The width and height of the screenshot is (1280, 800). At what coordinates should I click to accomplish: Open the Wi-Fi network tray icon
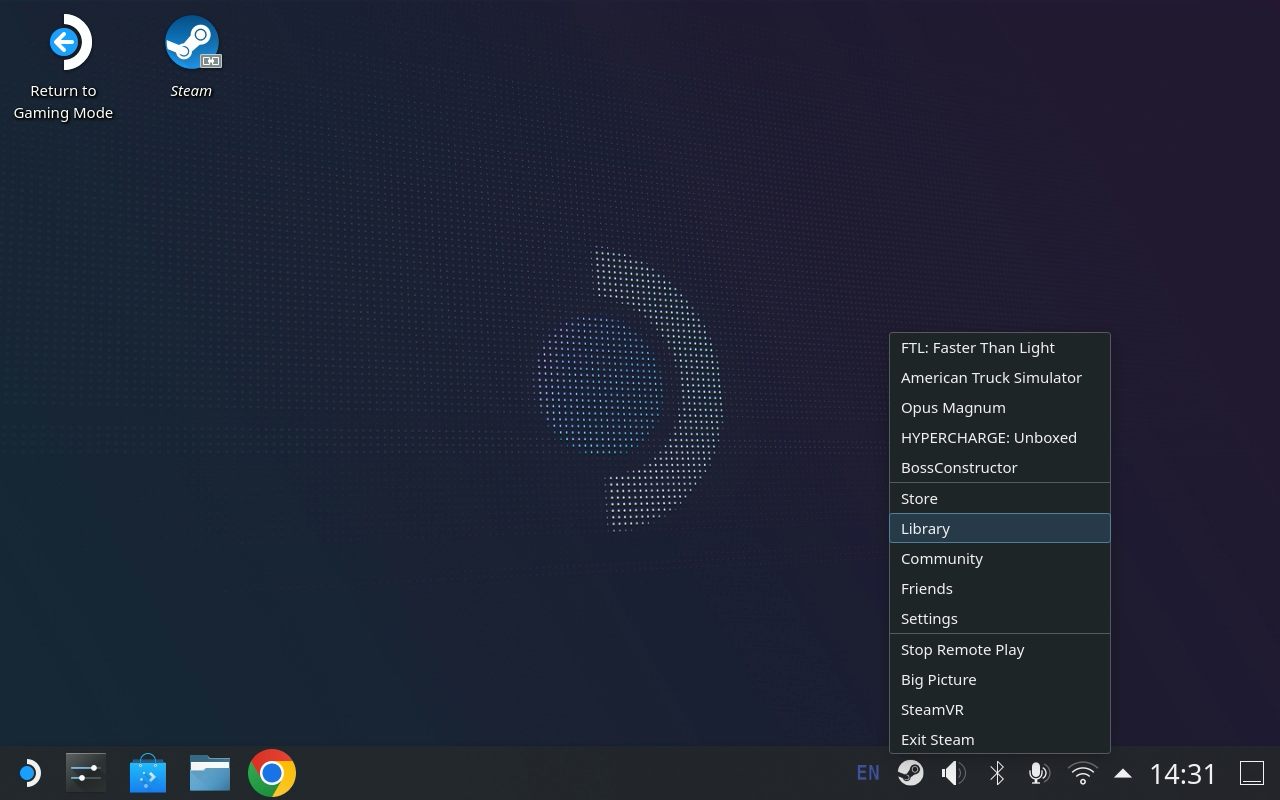coord(1082,773)
